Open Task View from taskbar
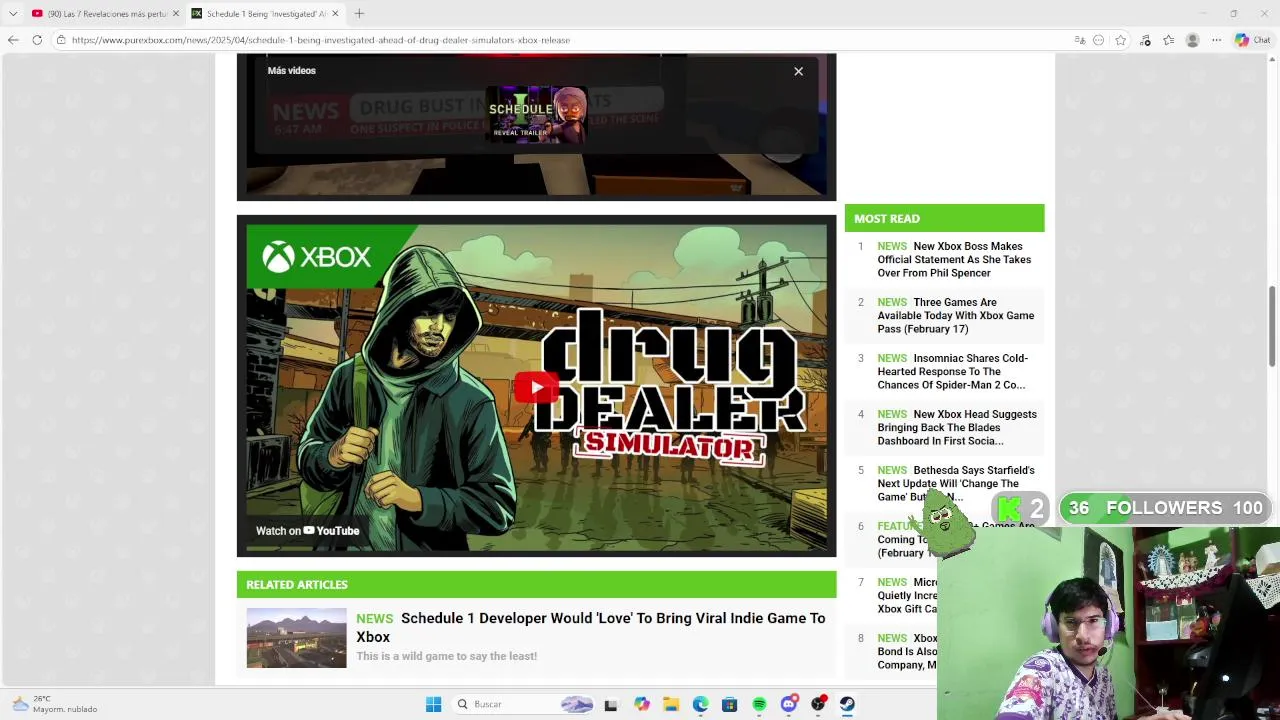Viewport: 1280px width, 720px height. pyautogui.click(x=611, y=705)
